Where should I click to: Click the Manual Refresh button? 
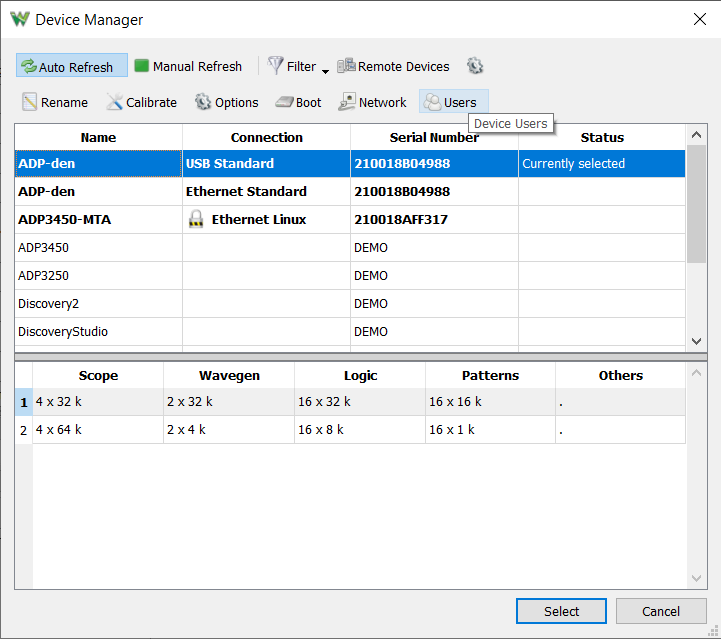click(x=188, y=66)
